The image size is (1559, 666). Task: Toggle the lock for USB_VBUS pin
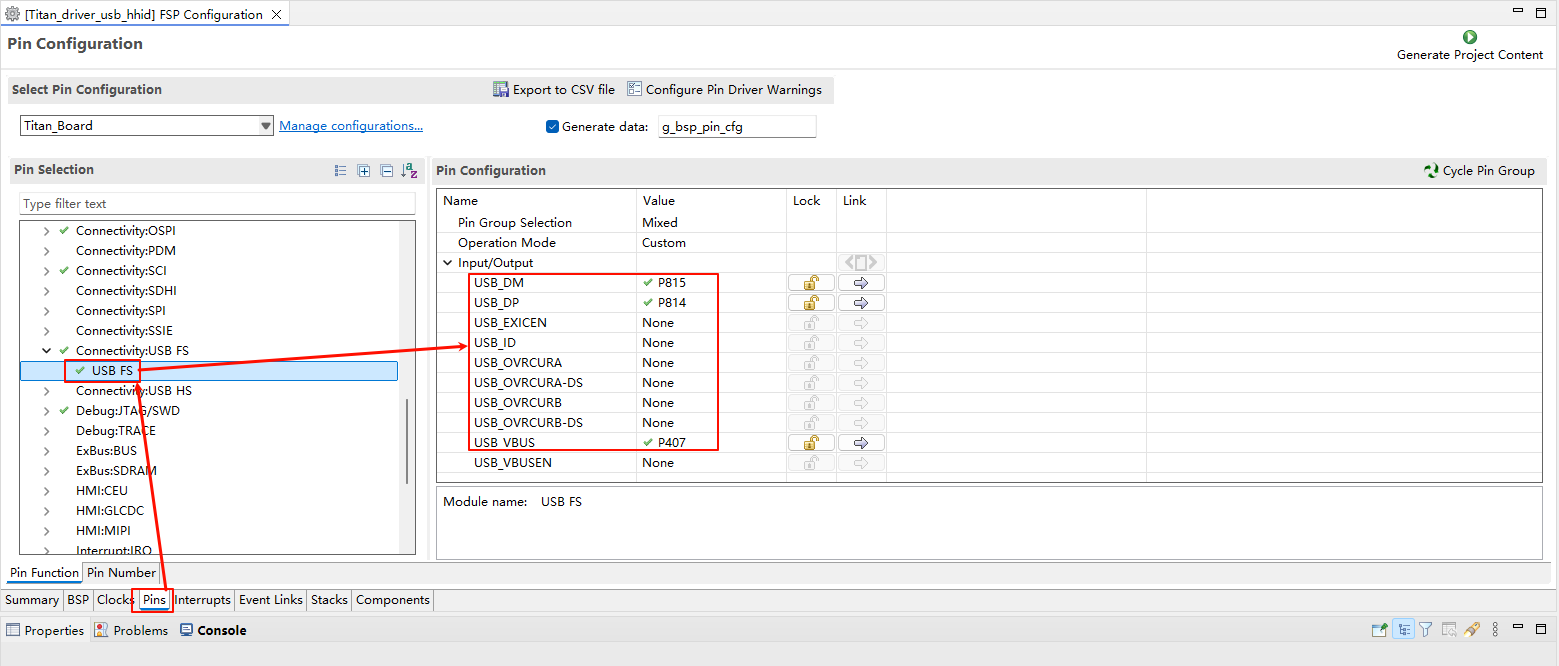click(811, 443)
